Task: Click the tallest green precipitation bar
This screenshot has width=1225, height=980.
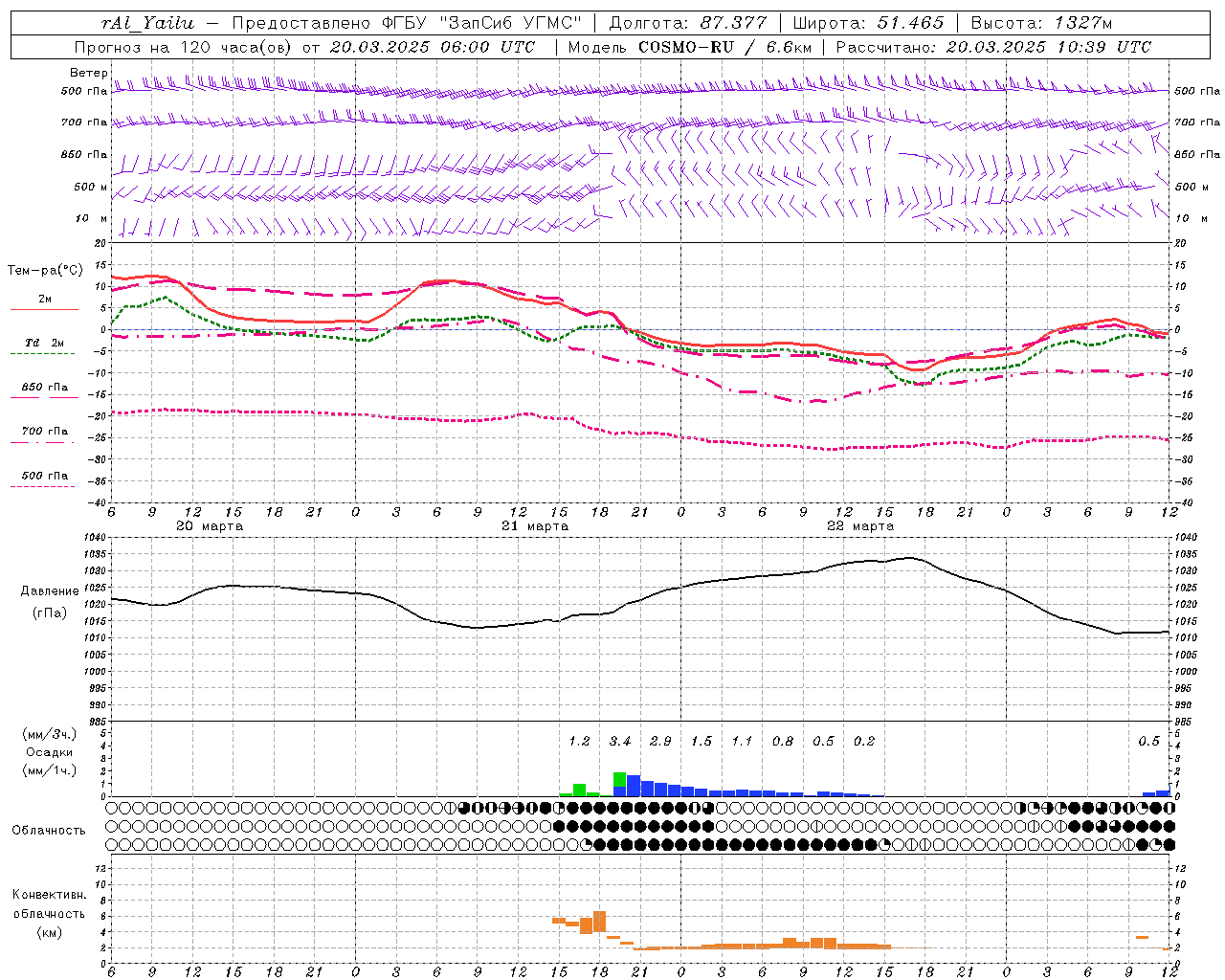Action: pyautogui.click(x=619, y=779)
